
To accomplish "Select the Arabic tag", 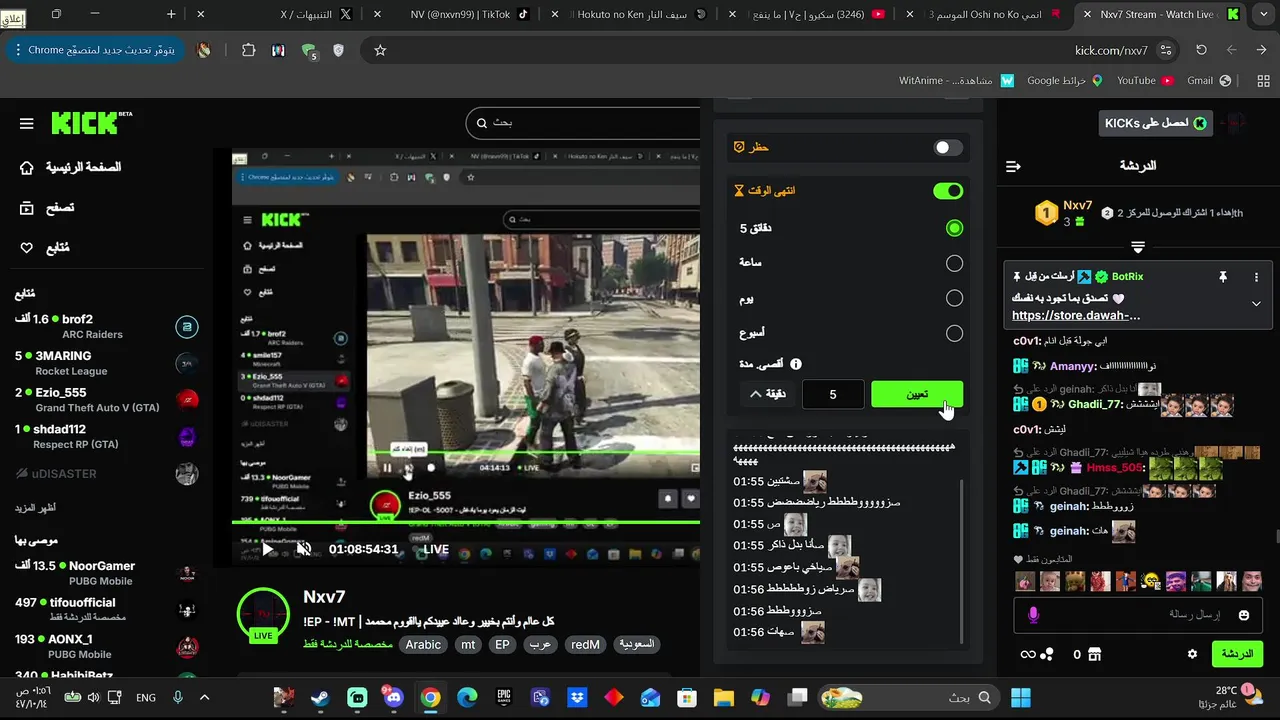I will 423,645.
